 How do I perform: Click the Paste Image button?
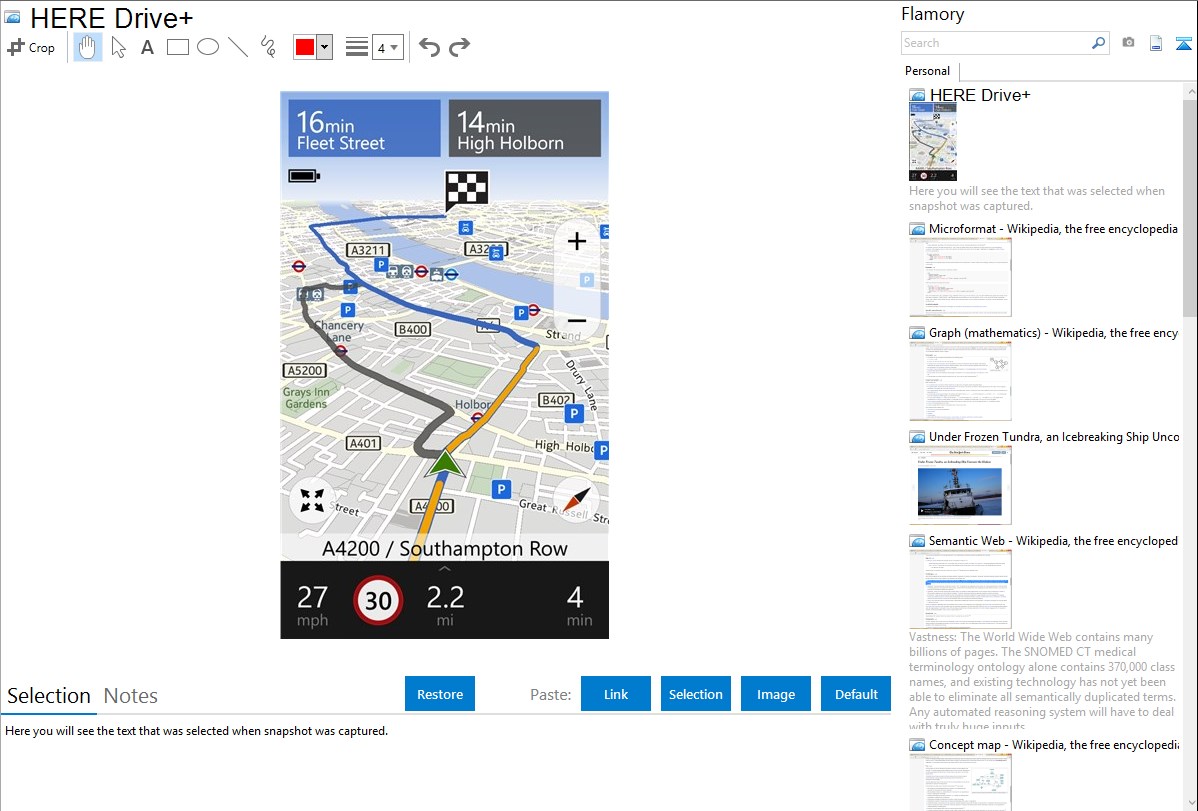775,694
